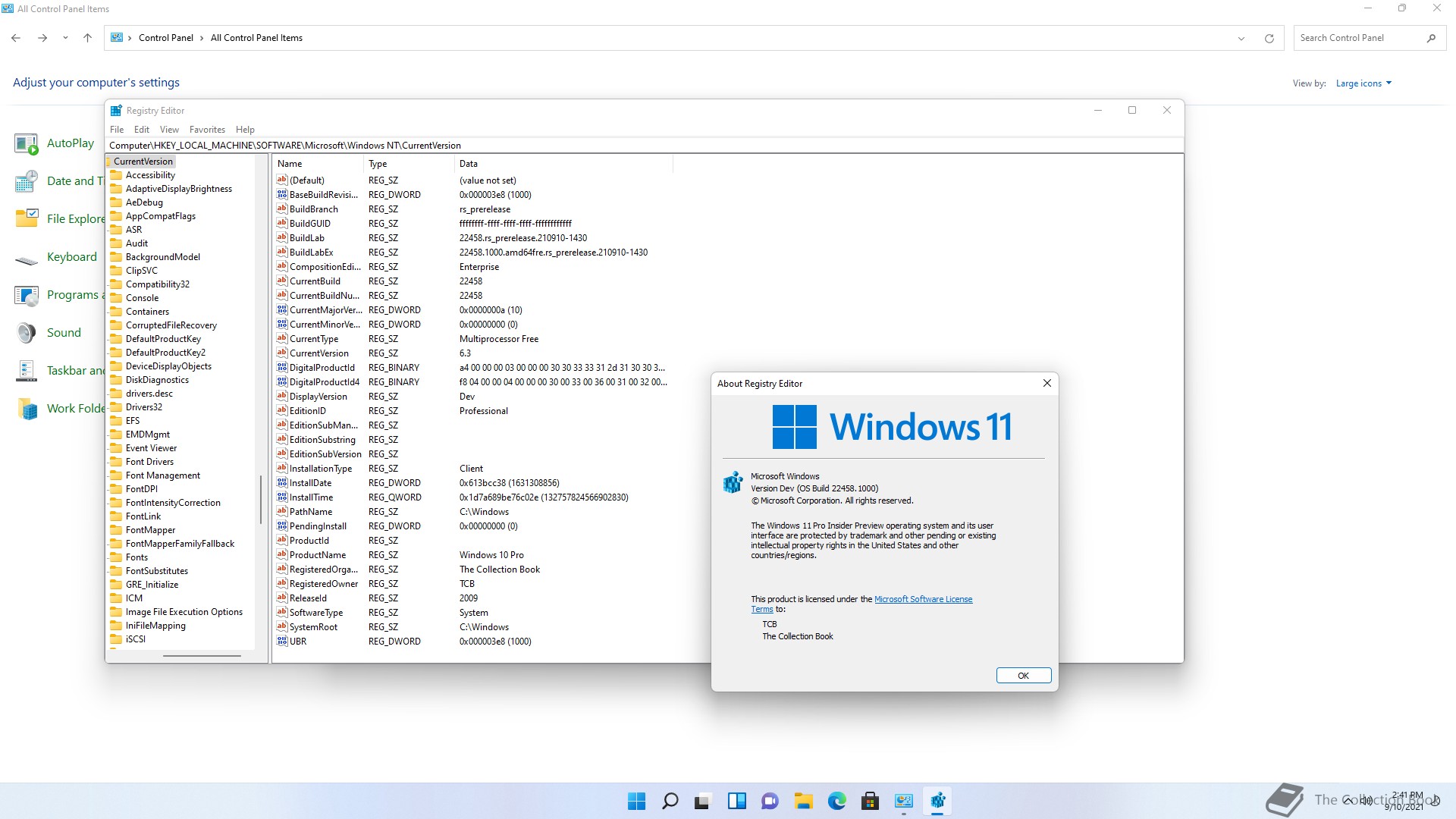Open the Widgets icon on taskbar
The image size is (1456, 819).
click(736, 801)
